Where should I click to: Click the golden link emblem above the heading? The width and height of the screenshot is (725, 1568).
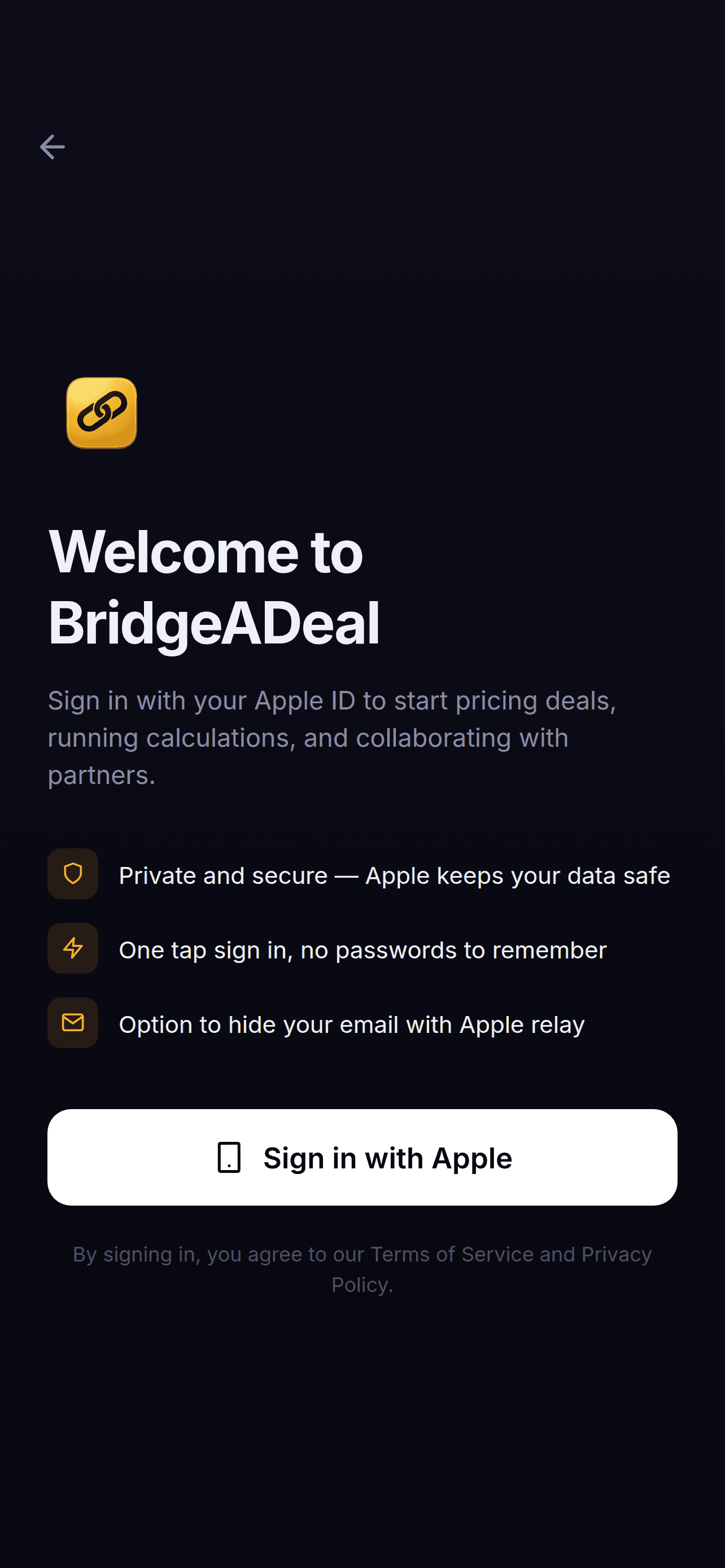pyautogui.click(x=101, y=414)
